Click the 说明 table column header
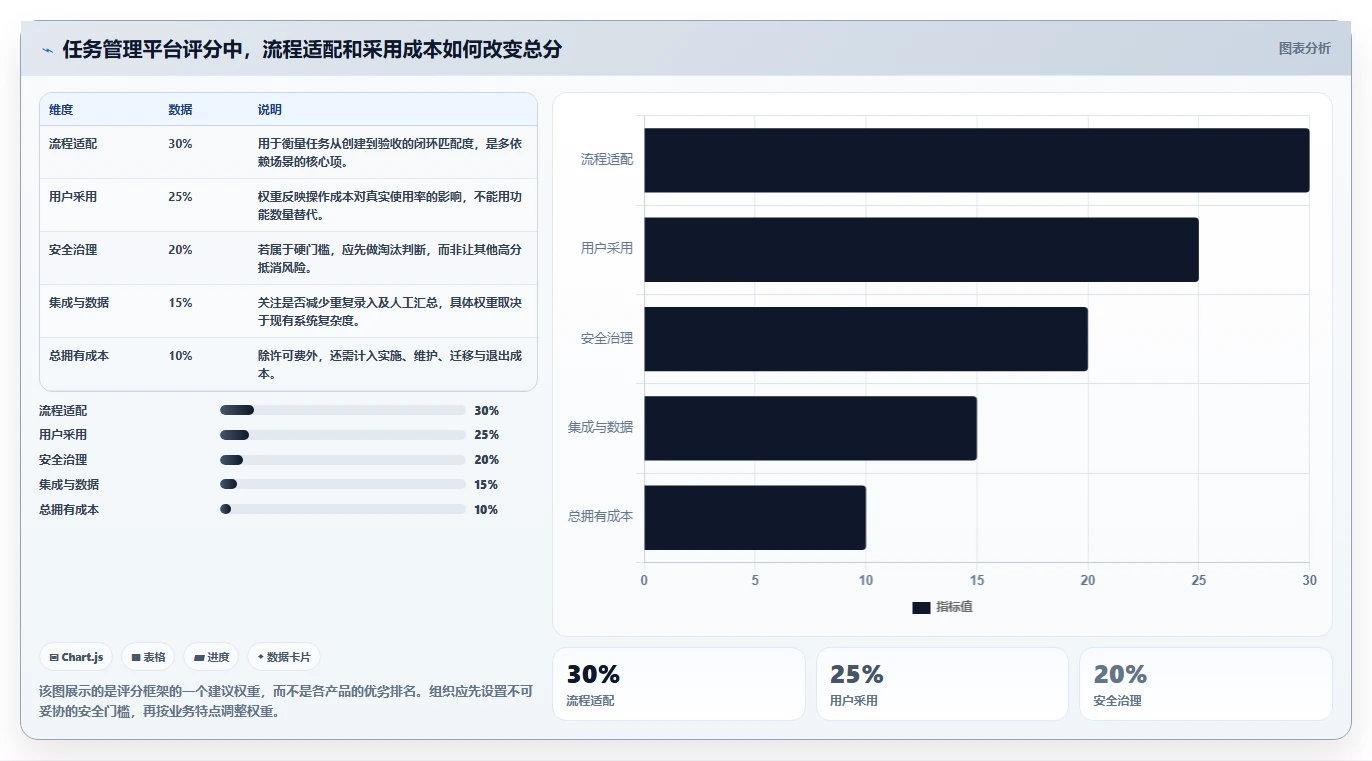This screenshot has width=1372, height=761. [270, 110]
